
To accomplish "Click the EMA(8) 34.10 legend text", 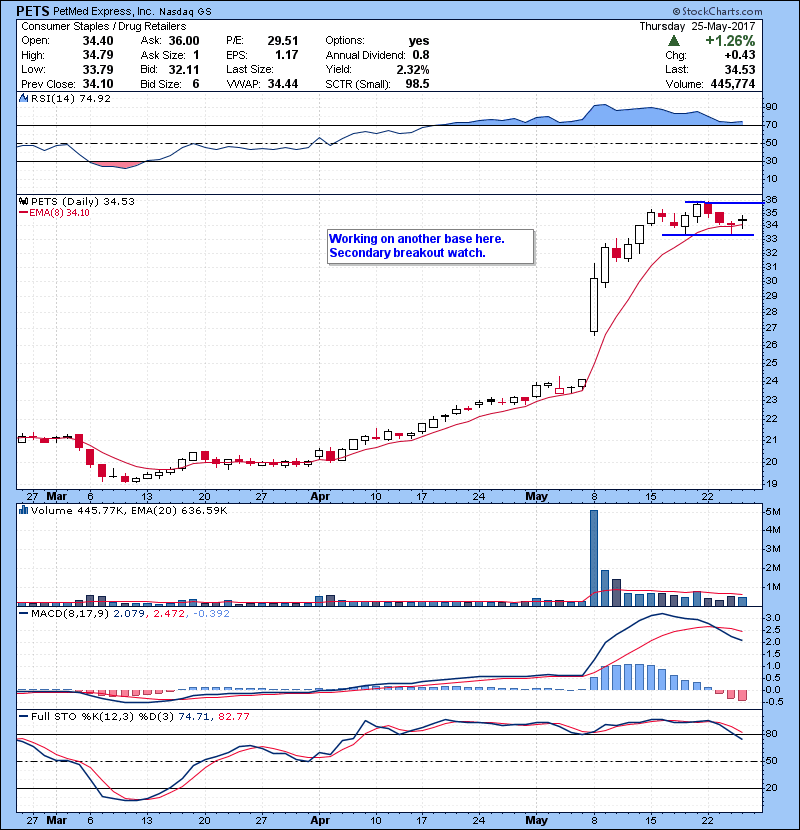I will coord(59,213).
